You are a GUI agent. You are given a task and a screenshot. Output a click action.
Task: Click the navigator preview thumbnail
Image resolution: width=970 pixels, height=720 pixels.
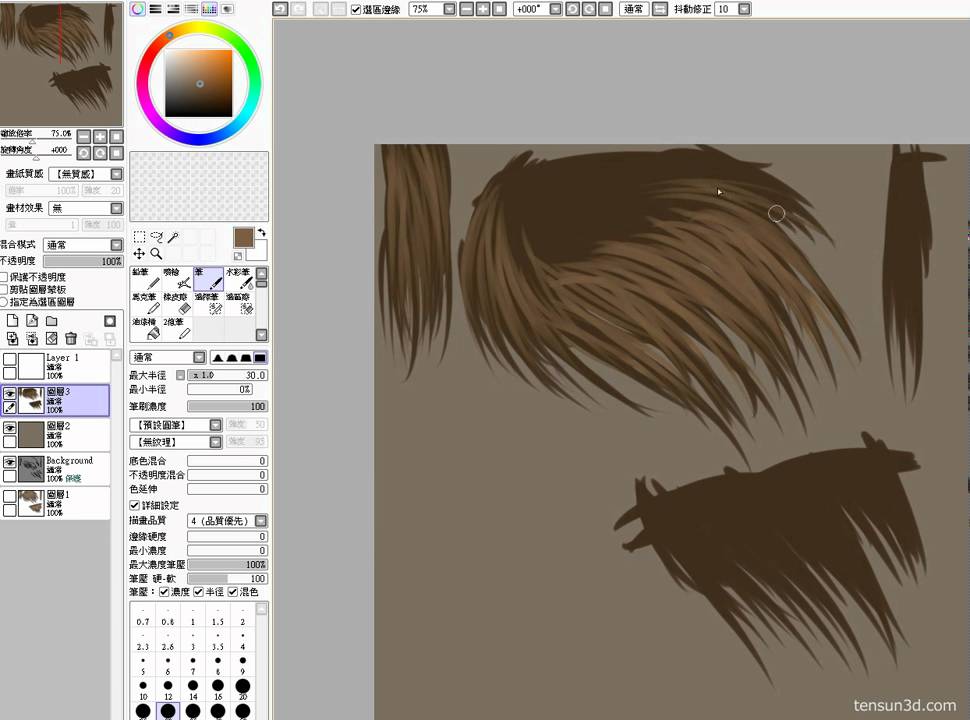click(61, 63)
